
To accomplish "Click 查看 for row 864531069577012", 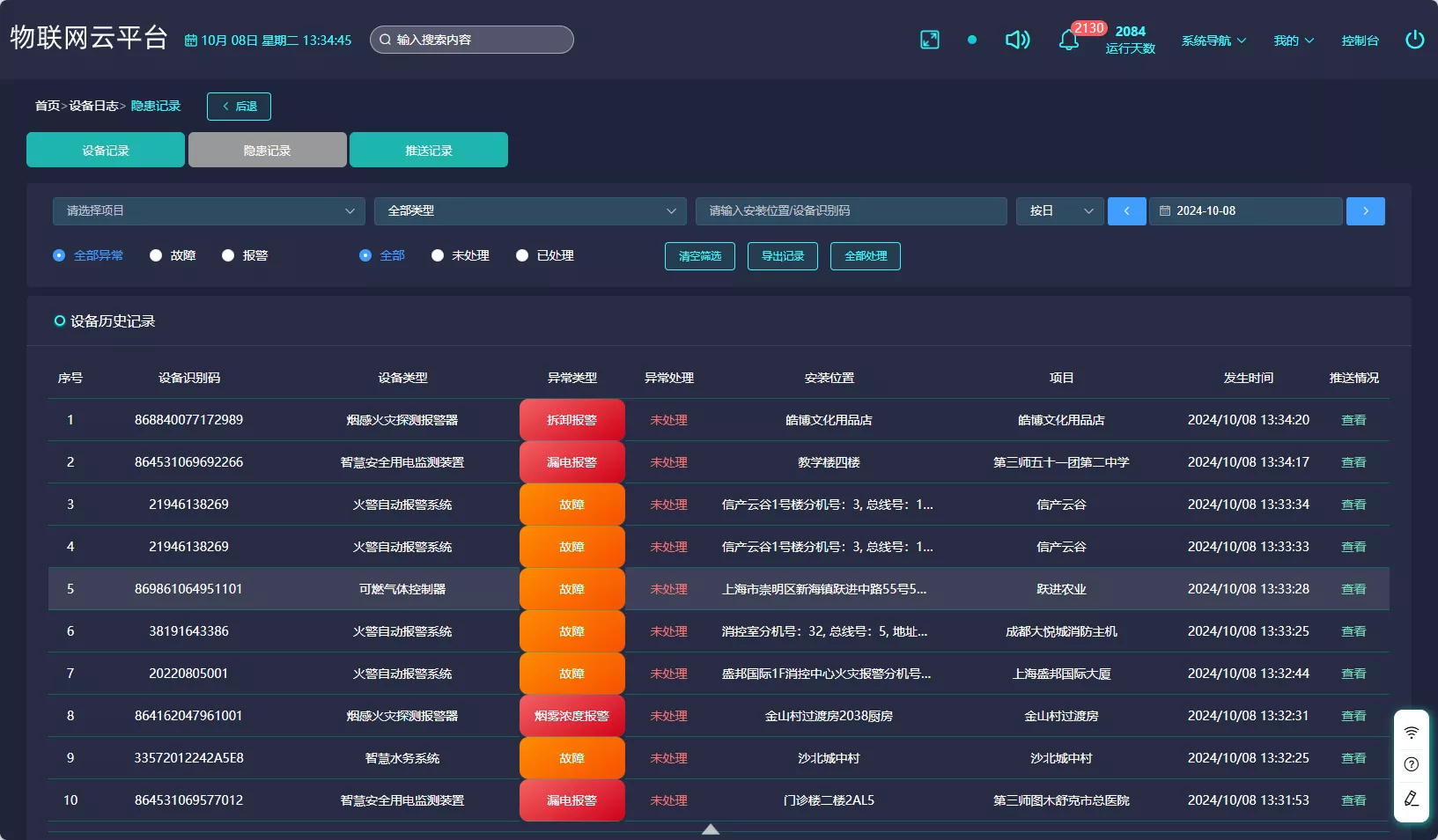I will coord(1353,800).
